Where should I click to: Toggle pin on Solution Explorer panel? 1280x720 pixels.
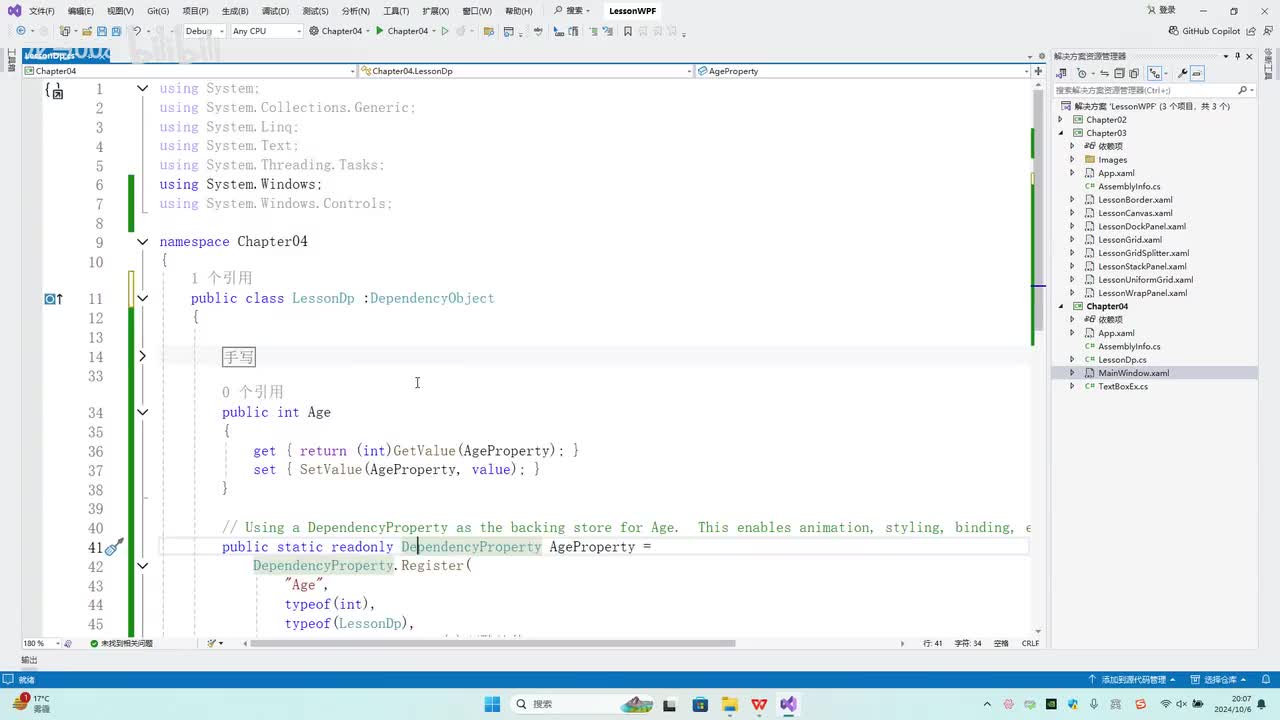coord(1238,56)
